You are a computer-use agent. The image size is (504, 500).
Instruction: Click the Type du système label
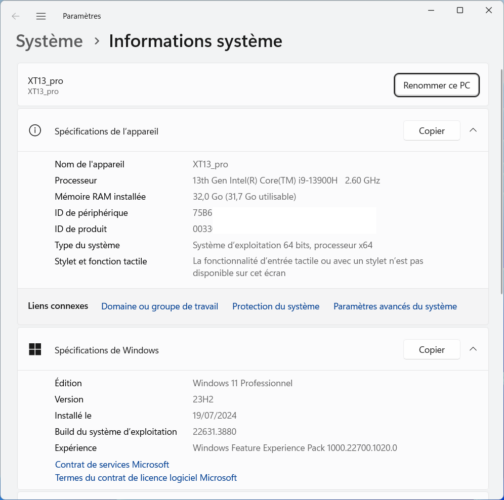[87, 245]
